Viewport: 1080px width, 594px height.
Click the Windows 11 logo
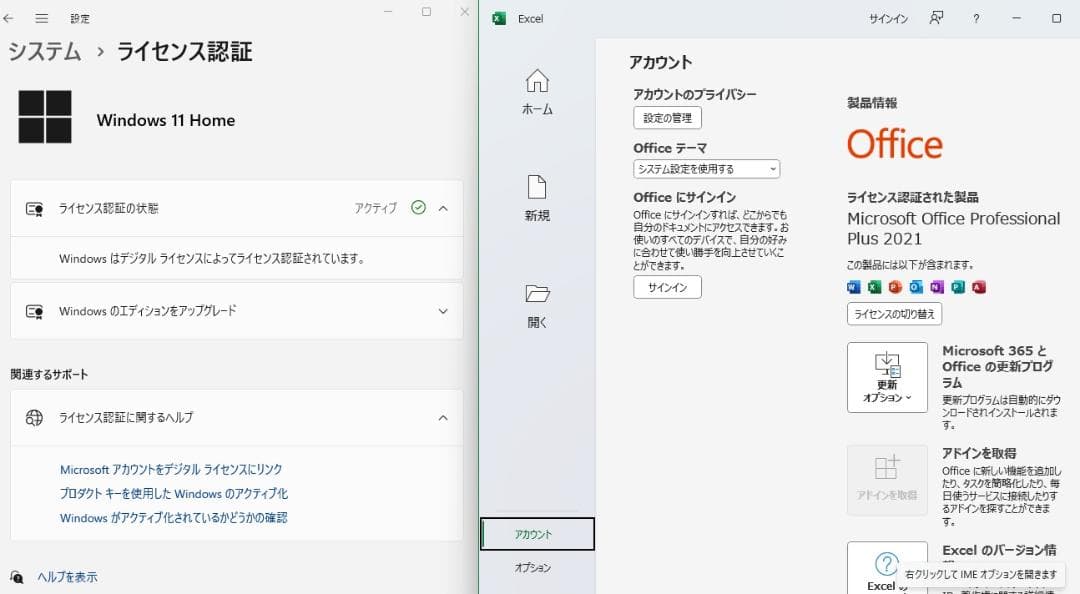(45, 117)
